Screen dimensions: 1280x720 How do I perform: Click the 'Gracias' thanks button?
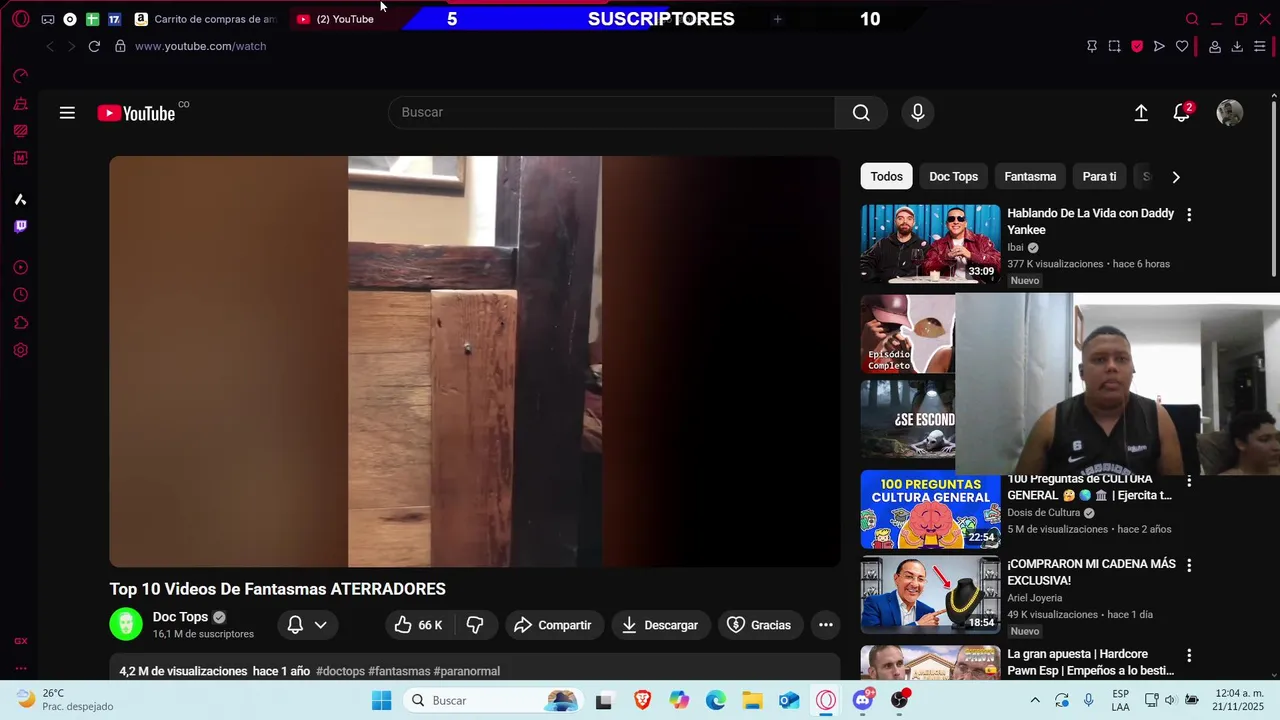click(x=759, y=625)
